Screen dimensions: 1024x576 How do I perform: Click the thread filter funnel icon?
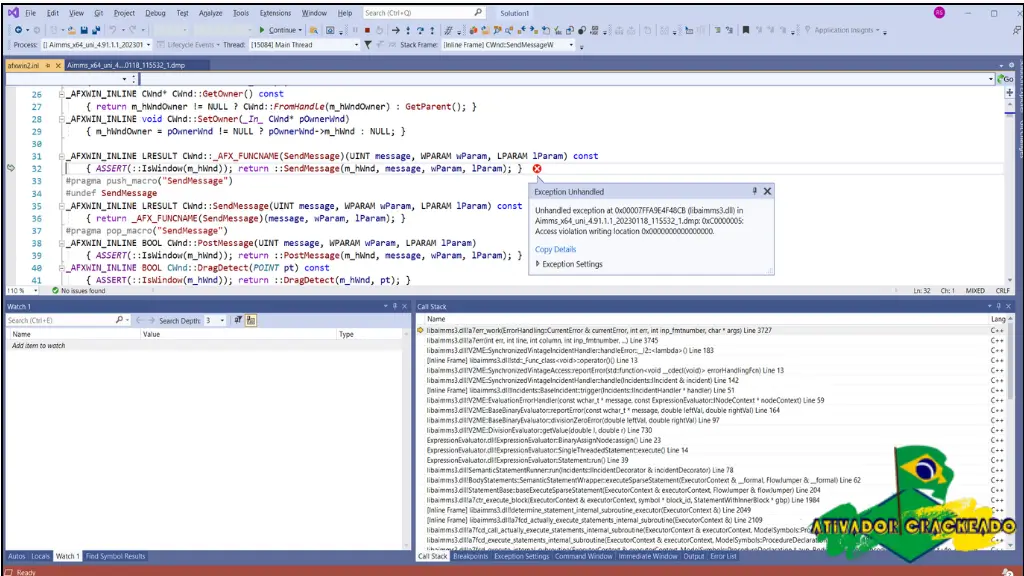(368, 45)
